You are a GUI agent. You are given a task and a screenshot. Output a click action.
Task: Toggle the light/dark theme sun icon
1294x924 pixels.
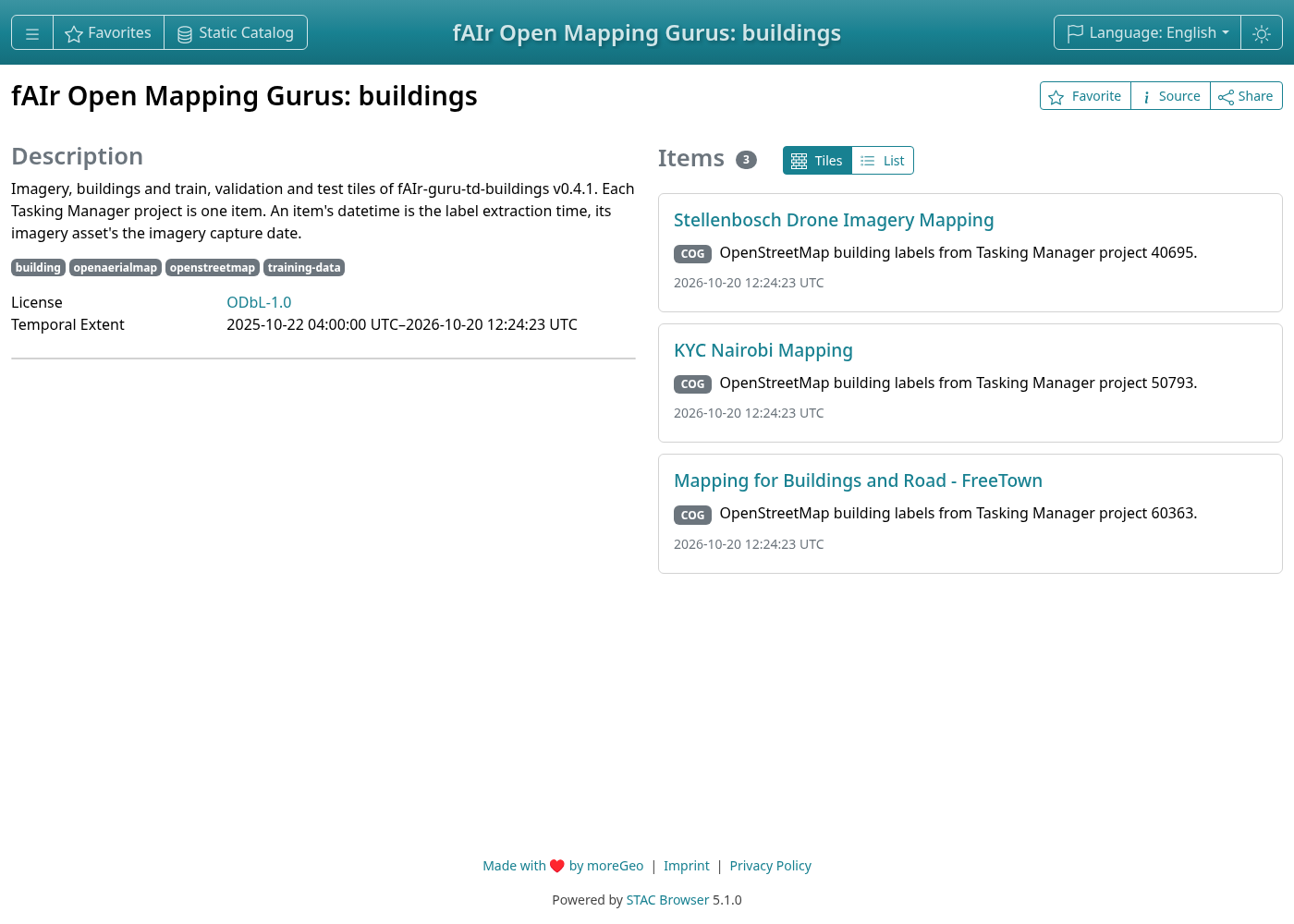[1262, 32]
